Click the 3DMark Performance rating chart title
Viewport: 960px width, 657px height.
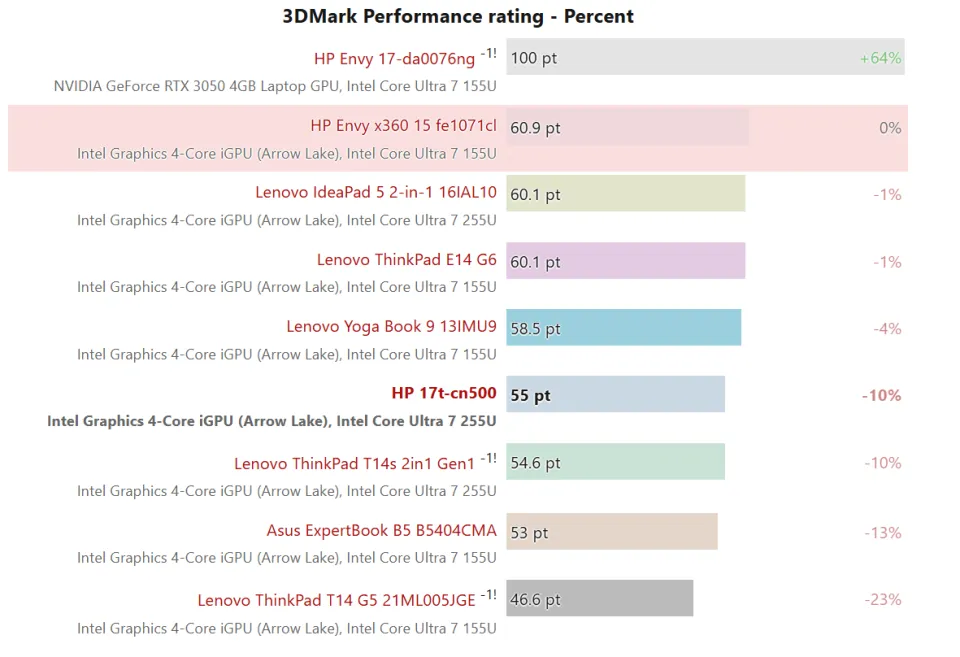click(x=458, y=16)
